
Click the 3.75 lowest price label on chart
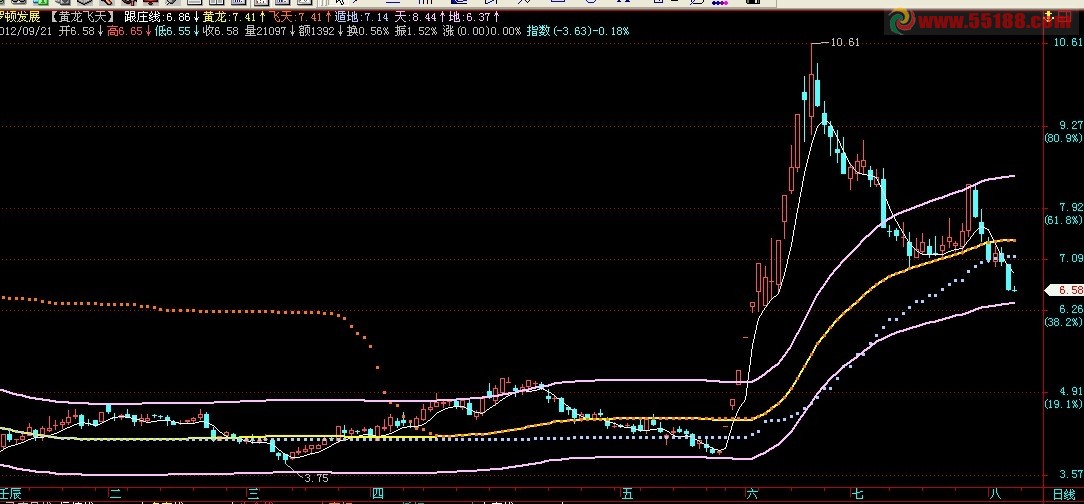[x=316, y=478]
